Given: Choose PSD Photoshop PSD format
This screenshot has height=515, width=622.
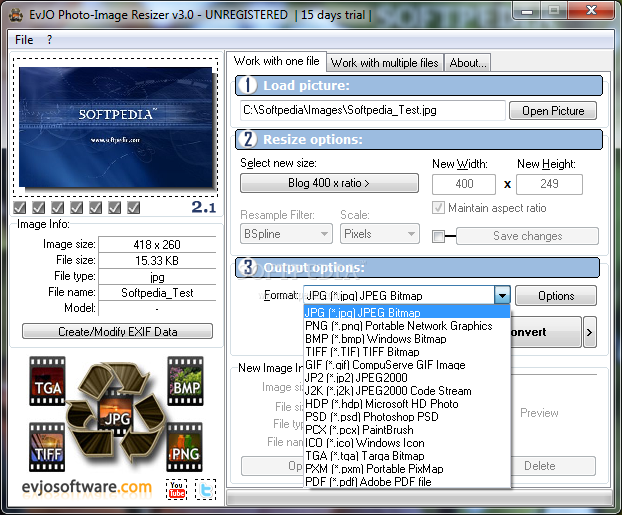Looking at the screenshot, I should click(x=407, y=417).
